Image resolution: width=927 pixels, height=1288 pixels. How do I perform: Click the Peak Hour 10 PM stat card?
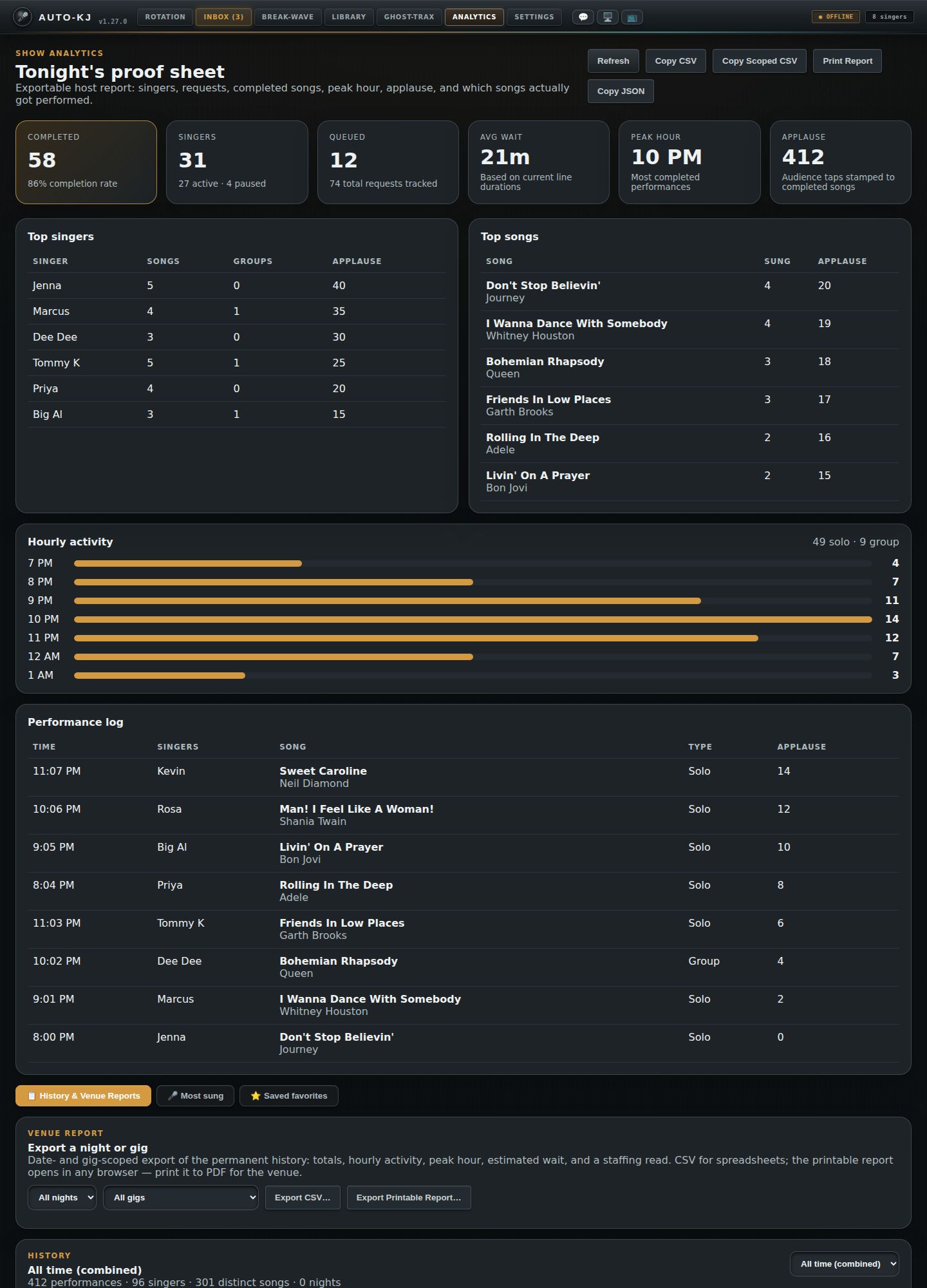click(689, 162)
